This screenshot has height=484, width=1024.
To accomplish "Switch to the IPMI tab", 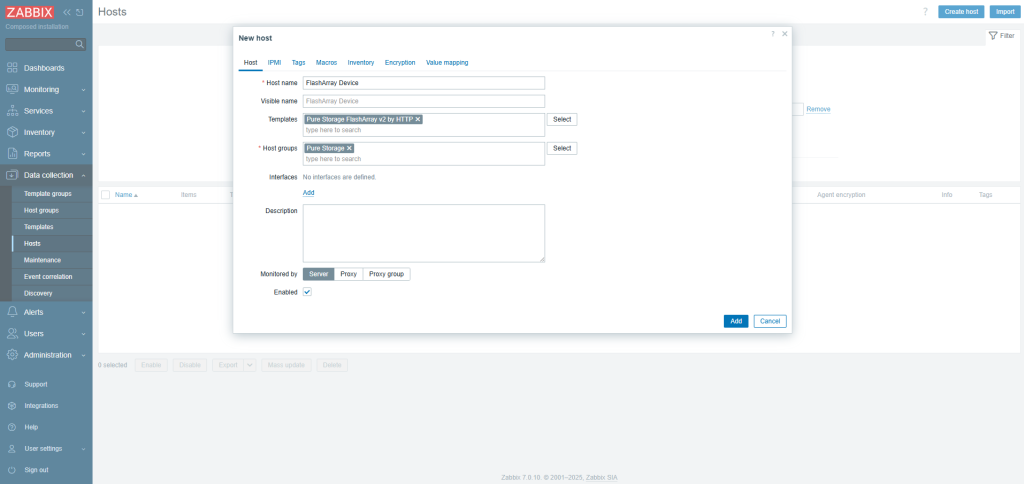I will tap(274, 63).
